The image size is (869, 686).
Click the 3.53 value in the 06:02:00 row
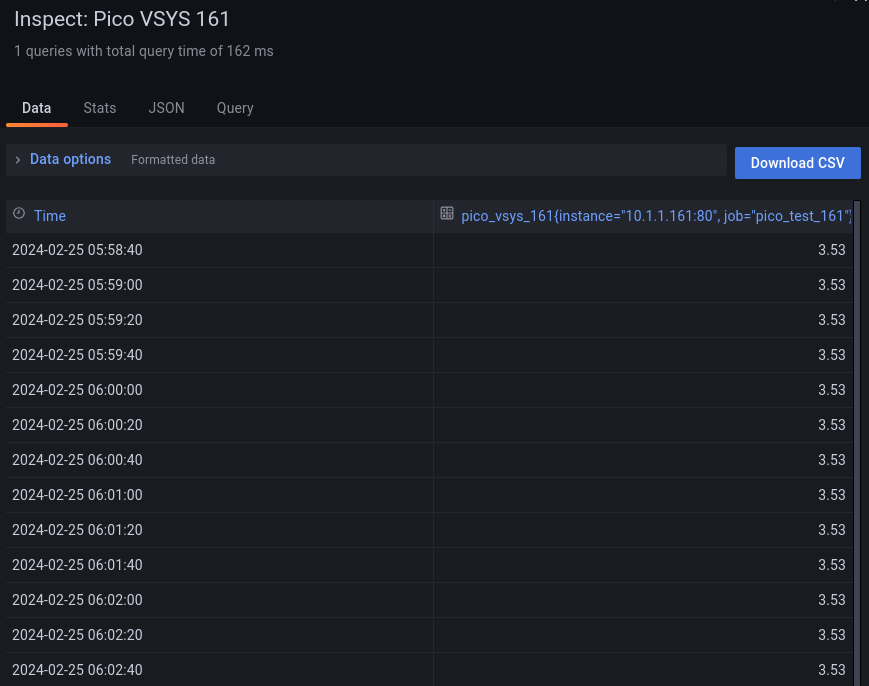click(831, 600)
